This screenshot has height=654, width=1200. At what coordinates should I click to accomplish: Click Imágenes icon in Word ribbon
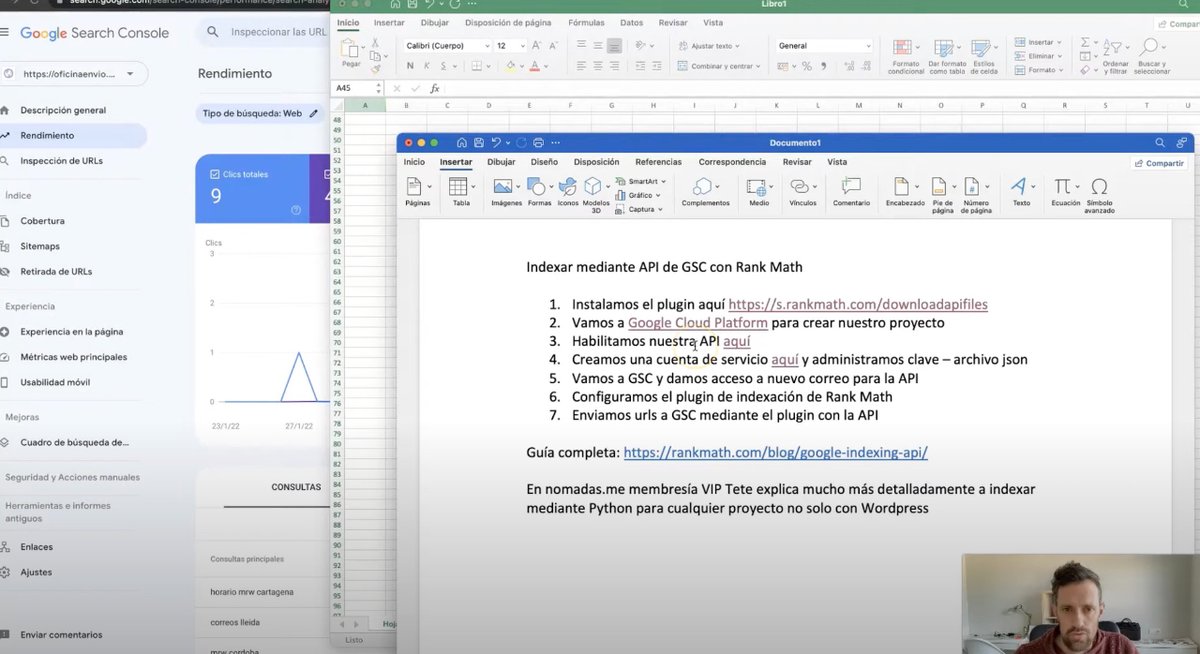point(503,187)
